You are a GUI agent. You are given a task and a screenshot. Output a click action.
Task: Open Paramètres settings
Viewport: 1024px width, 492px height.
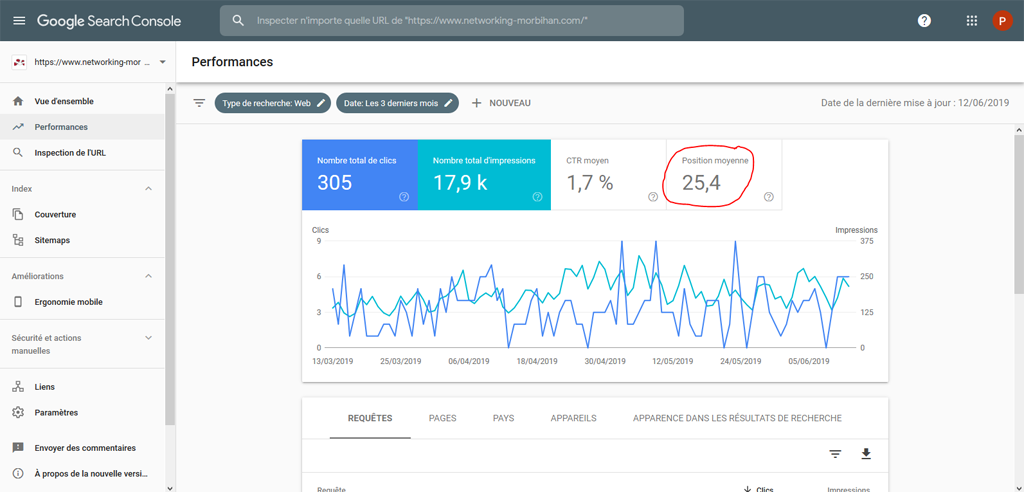click(82, 413)
